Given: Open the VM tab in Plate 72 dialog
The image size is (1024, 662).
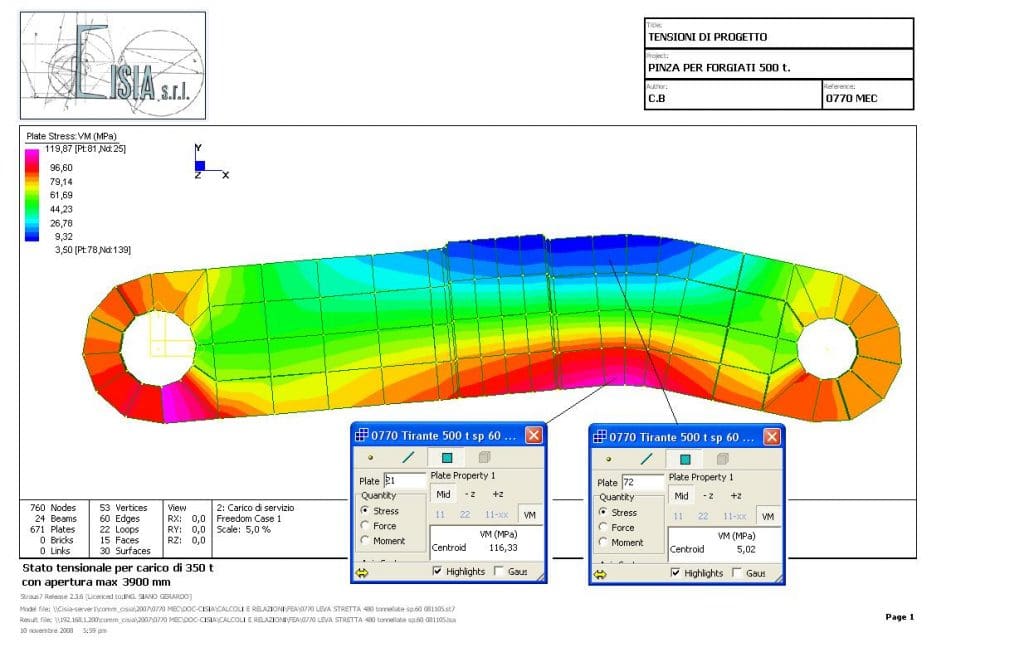Looking at the screenshot, I should 767,516.
